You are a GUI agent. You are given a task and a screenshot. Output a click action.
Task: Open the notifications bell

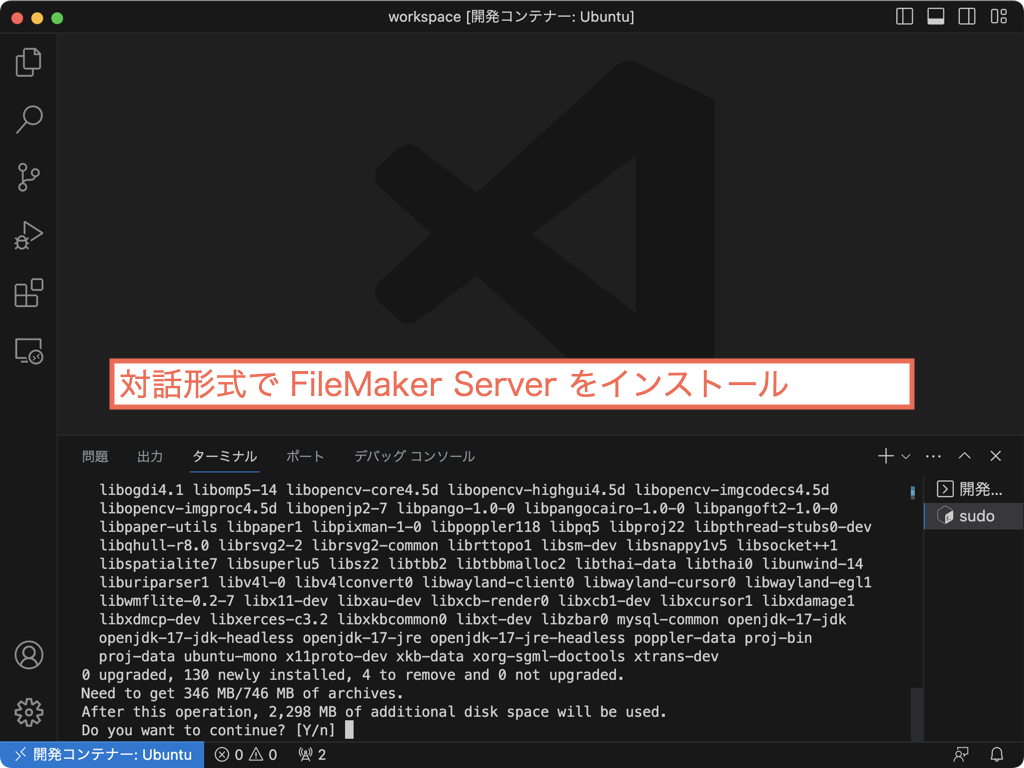point(997,755)
